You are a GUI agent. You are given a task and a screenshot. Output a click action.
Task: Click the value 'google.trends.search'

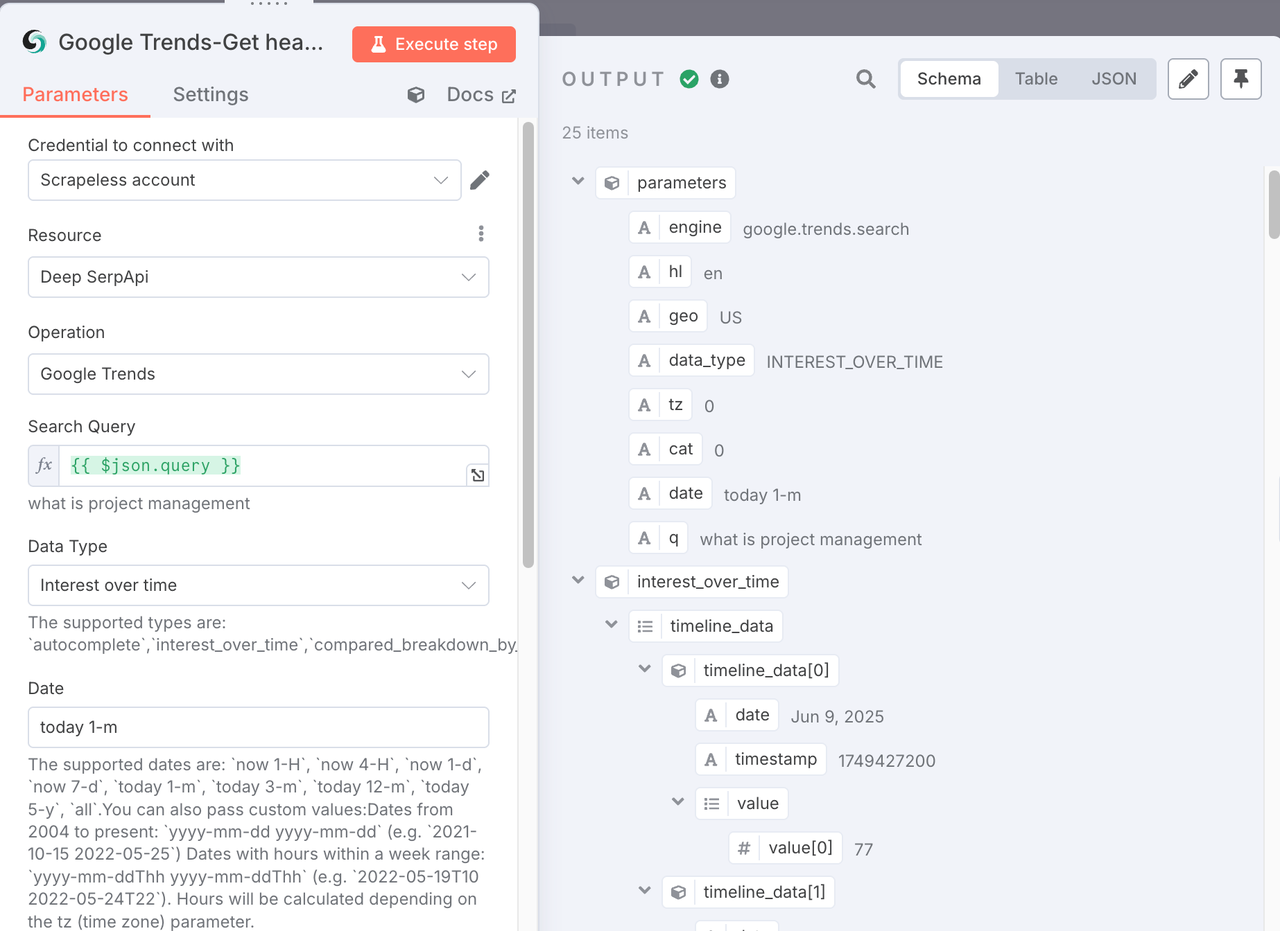click(x=826, y=229)
